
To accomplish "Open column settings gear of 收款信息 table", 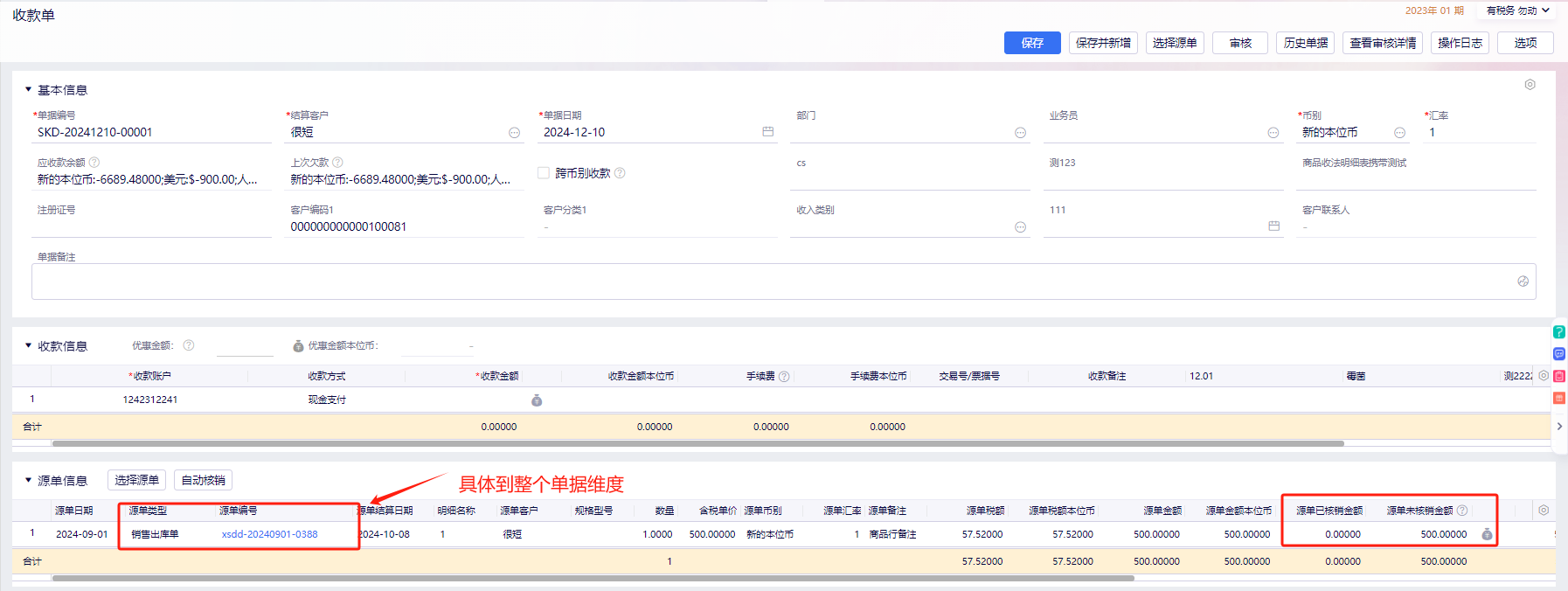I will tap(1544, 376).
